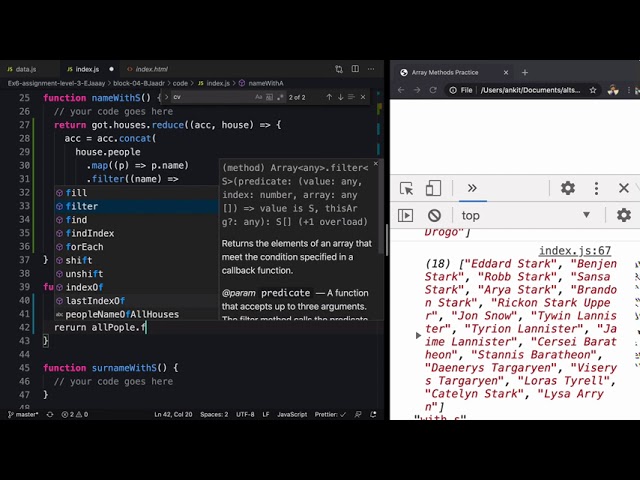The width and height of the screenshot is (640, 480).
Task: Focus the find input containing cv
Action: (210, 97)
